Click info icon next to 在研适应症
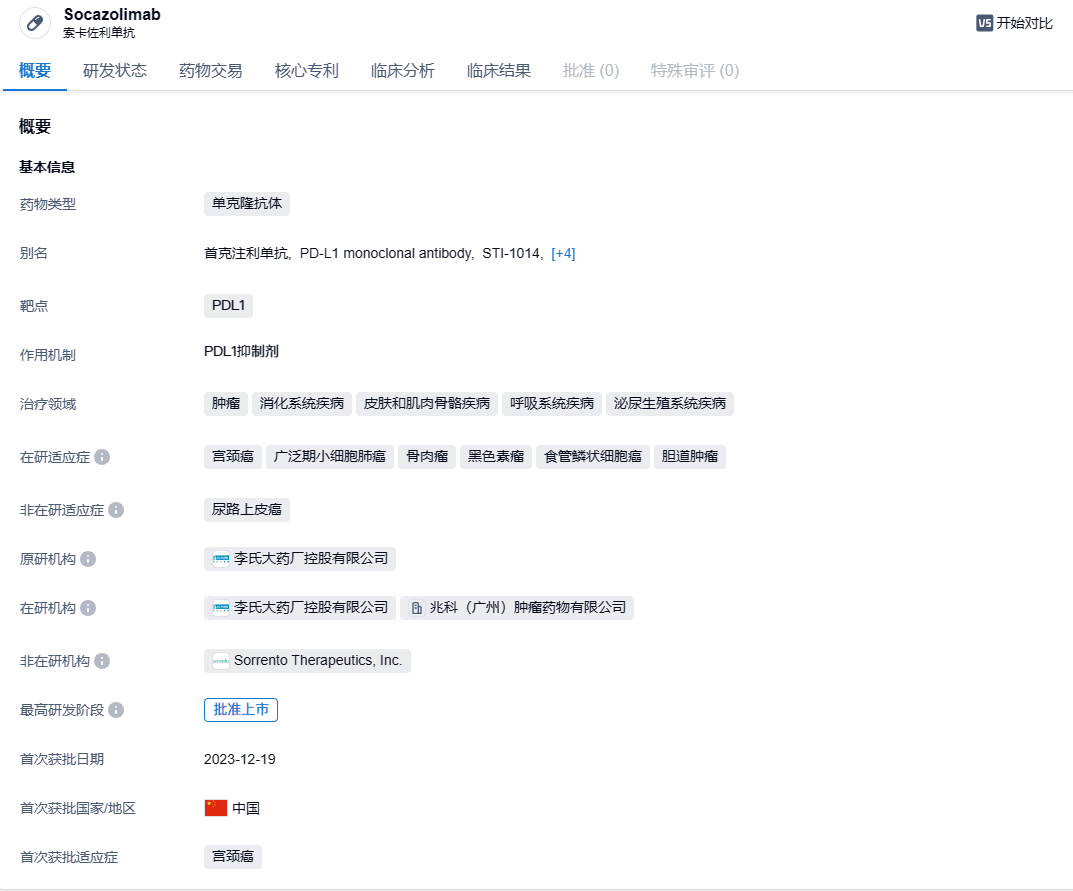 click(102, 457)
